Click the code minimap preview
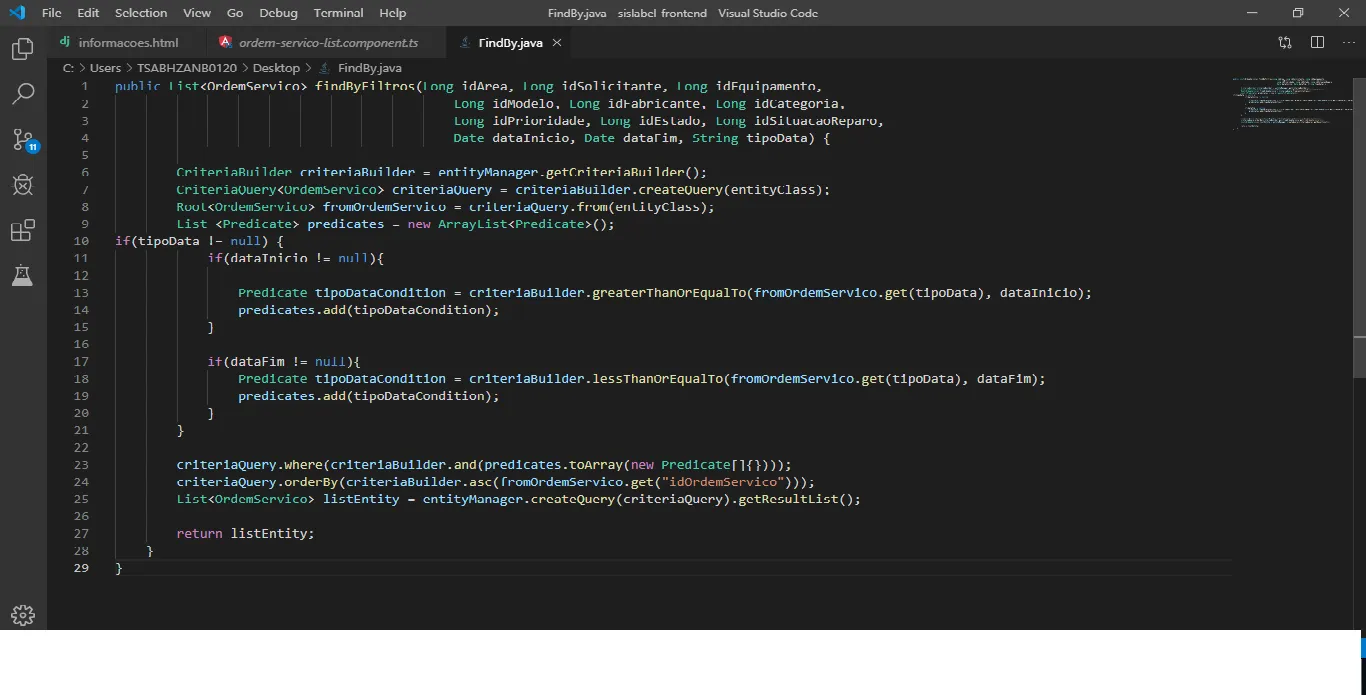The width and height of the screenshot is (1366, 695). [x=1285, y=105]
